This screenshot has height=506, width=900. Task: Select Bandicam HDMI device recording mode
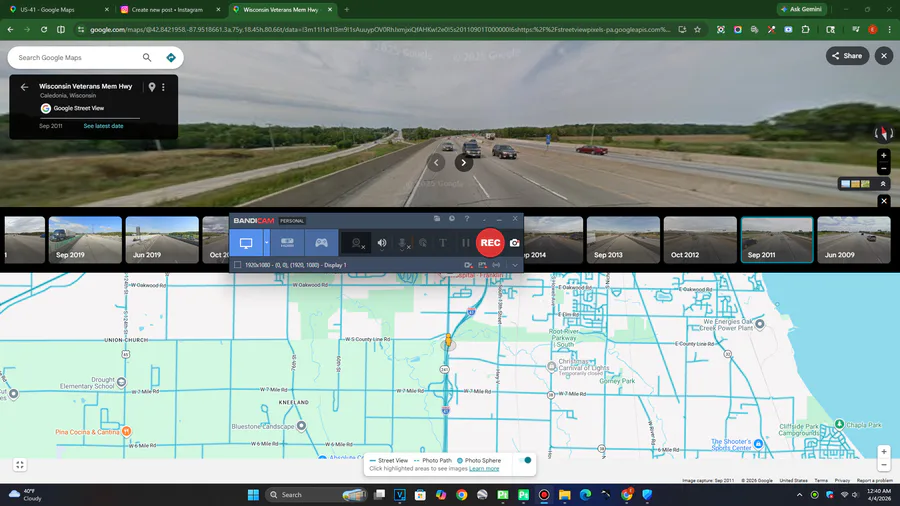tap(287, 243)
